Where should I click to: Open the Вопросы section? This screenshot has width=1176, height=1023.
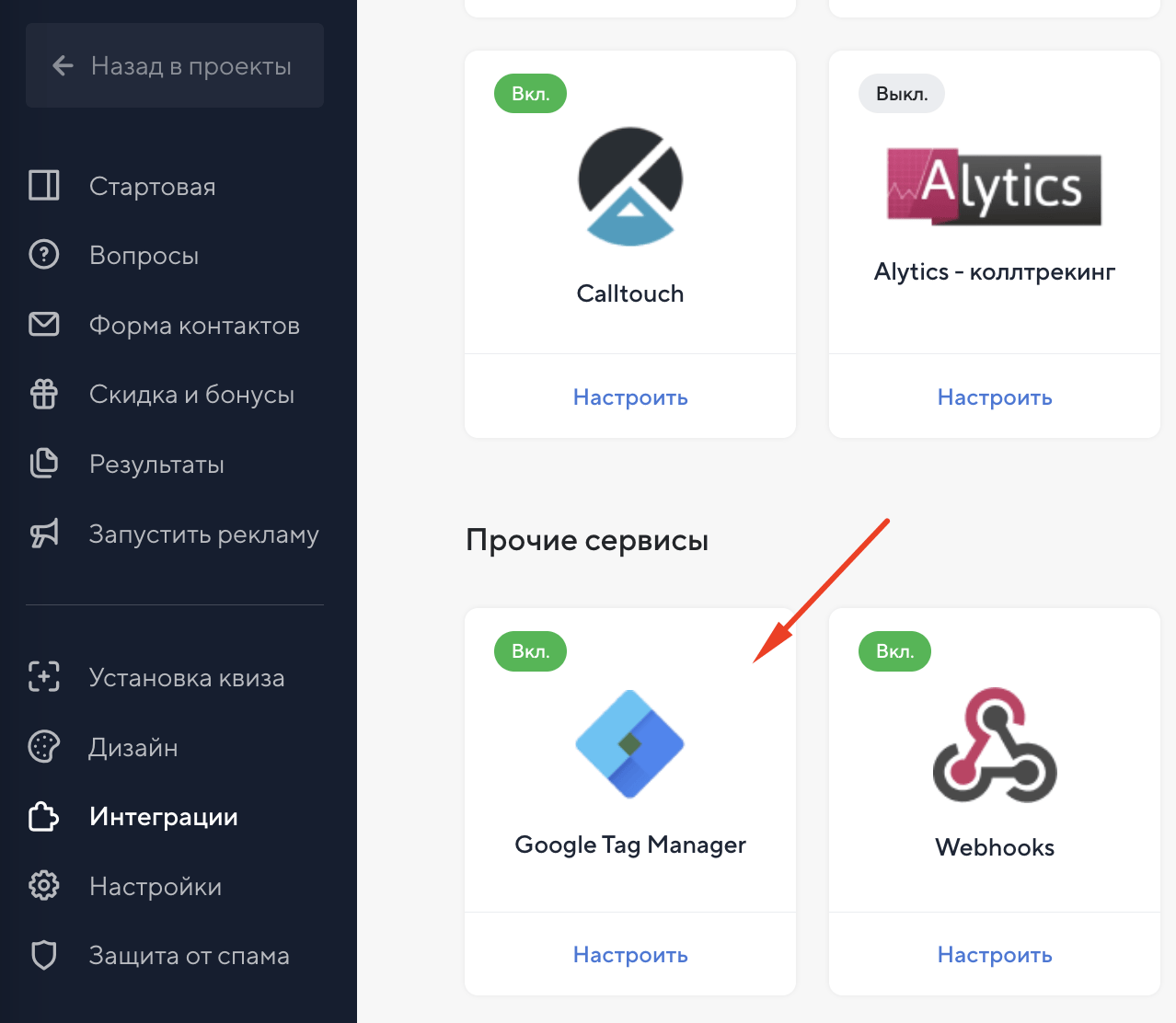144,256
